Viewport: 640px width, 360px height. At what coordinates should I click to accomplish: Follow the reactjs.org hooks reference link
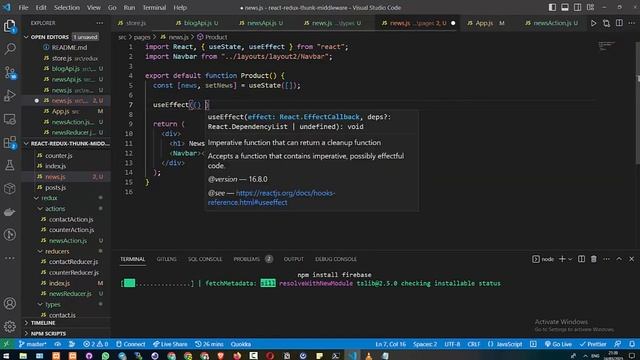[x=271, y=198]
